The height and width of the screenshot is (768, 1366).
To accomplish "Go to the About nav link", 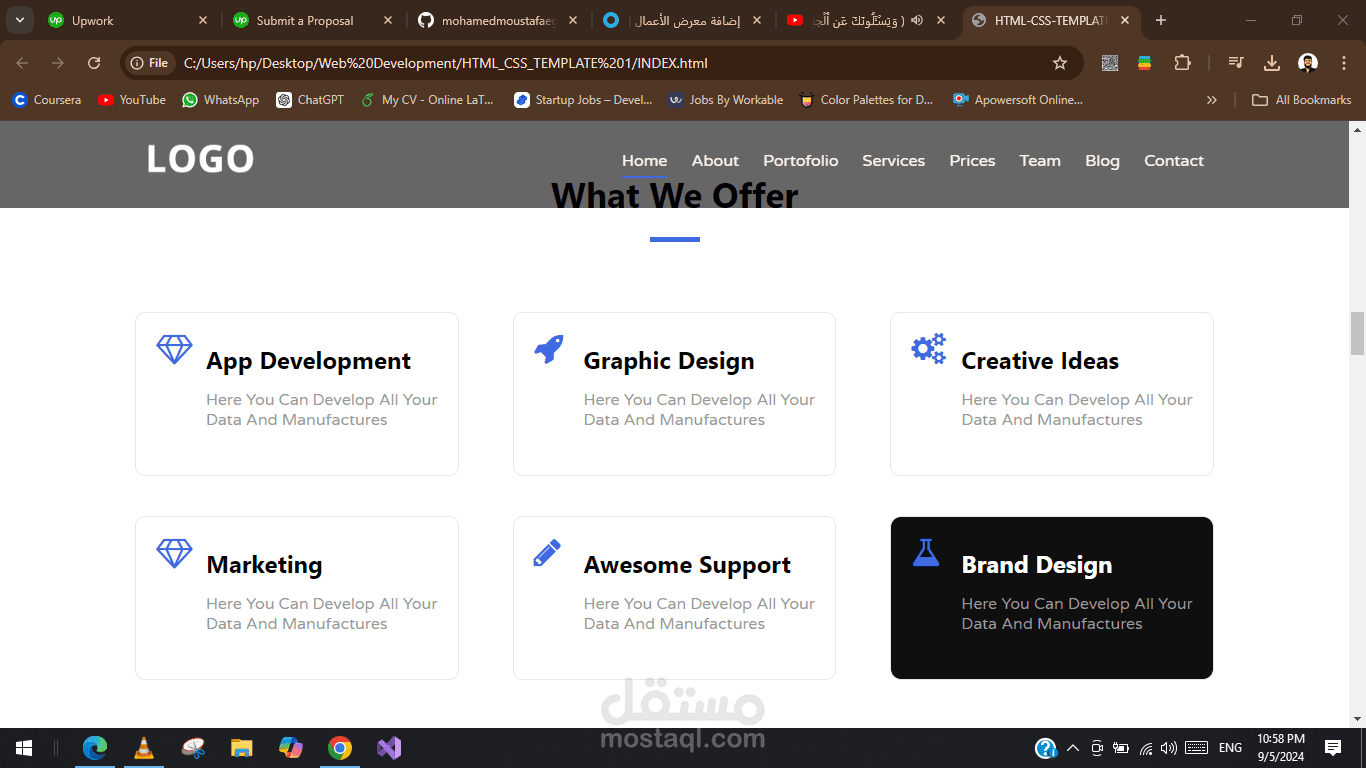I will coord(715,161).
